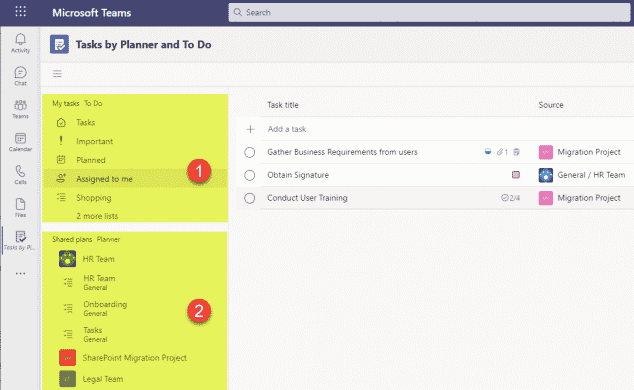634x390 pixels.
Task: Click the HR Team avatar icon
Action: [68, 259]
